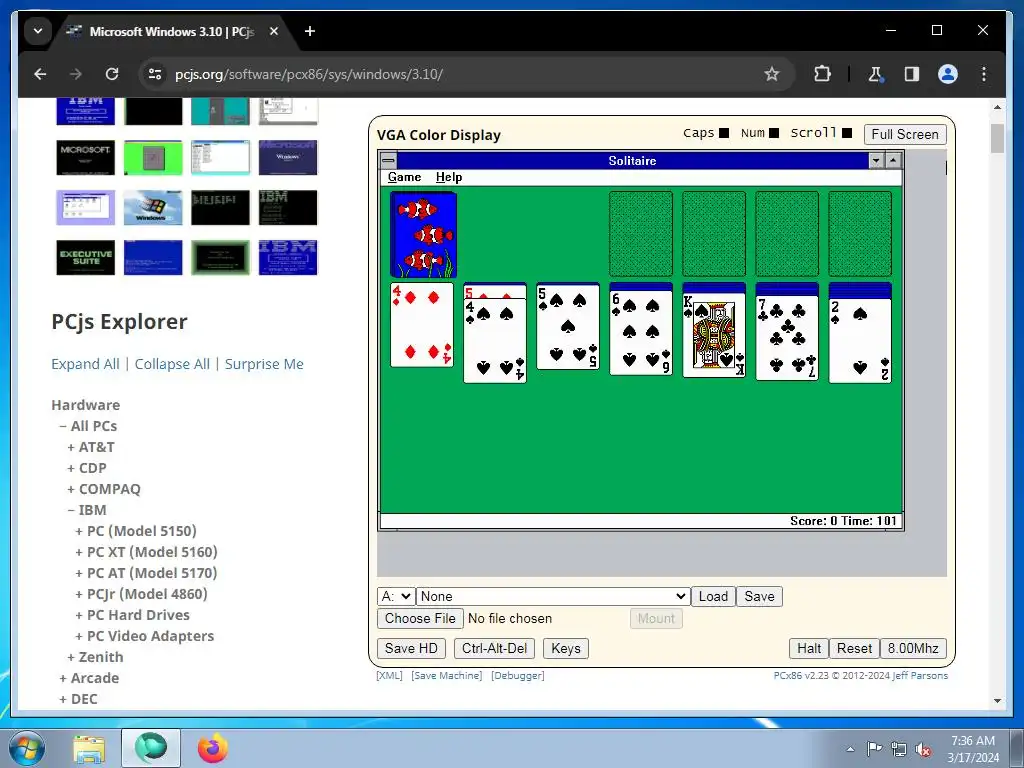Image resolution: width=1024 pixels, height=768 pixels.
Task: Select the King of spades card
Action: pyautogui.click(x=714, y=334)
